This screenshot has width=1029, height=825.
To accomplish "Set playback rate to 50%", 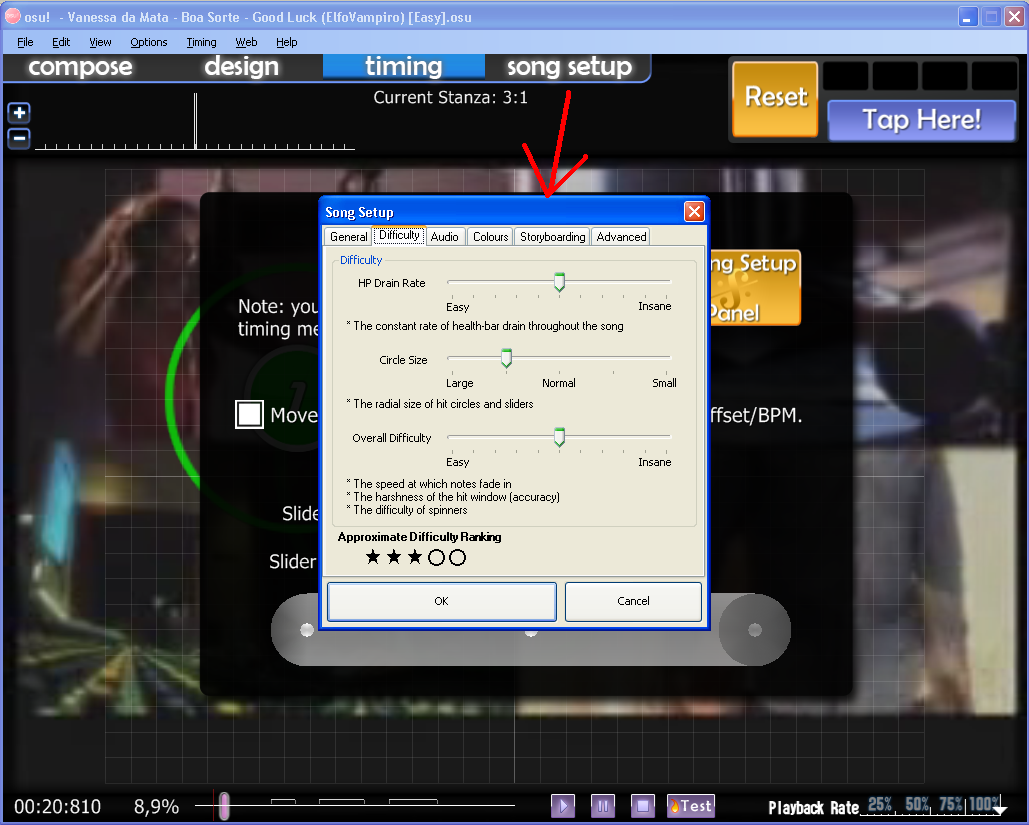I will click(x=917, y=804).
